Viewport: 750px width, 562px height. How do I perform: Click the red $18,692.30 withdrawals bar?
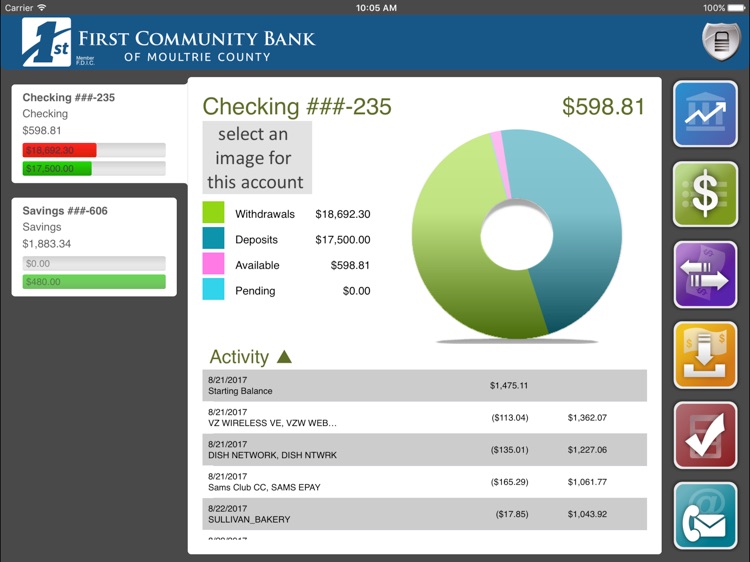pyautogui.click(x=59, y=150)
